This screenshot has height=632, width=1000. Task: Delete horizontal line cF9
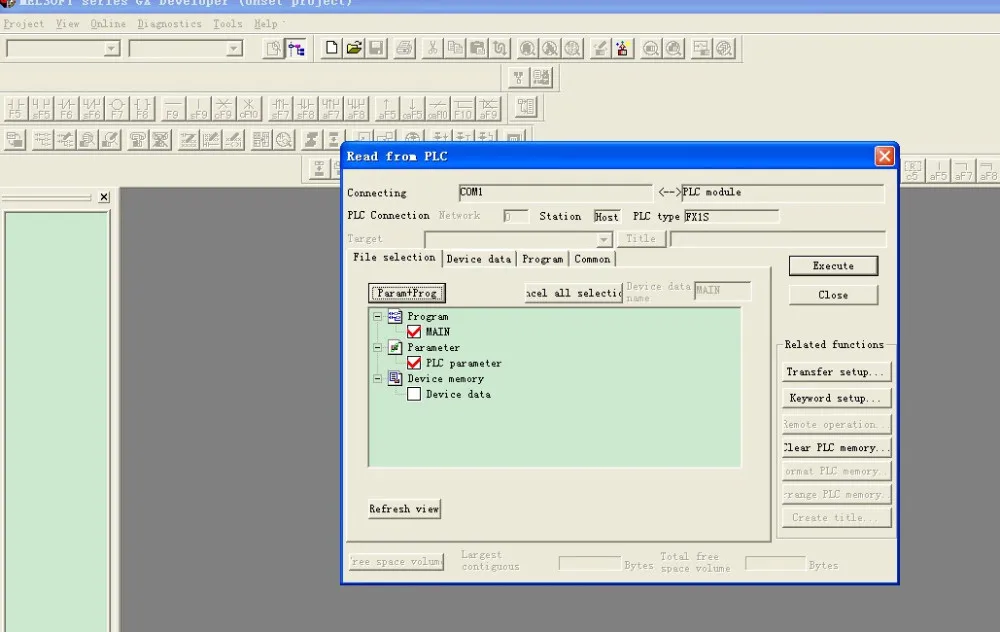pos(223,108)
